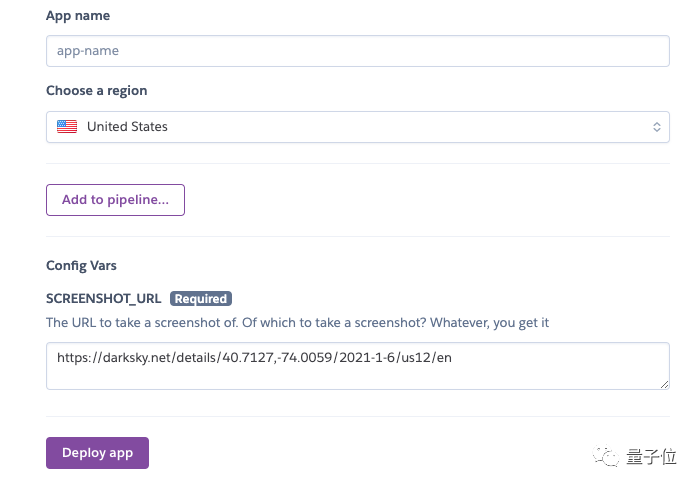Click the Add to pipeline button
Image resolution: width=699 pixels, height=487 pixels.
point(115,199)
